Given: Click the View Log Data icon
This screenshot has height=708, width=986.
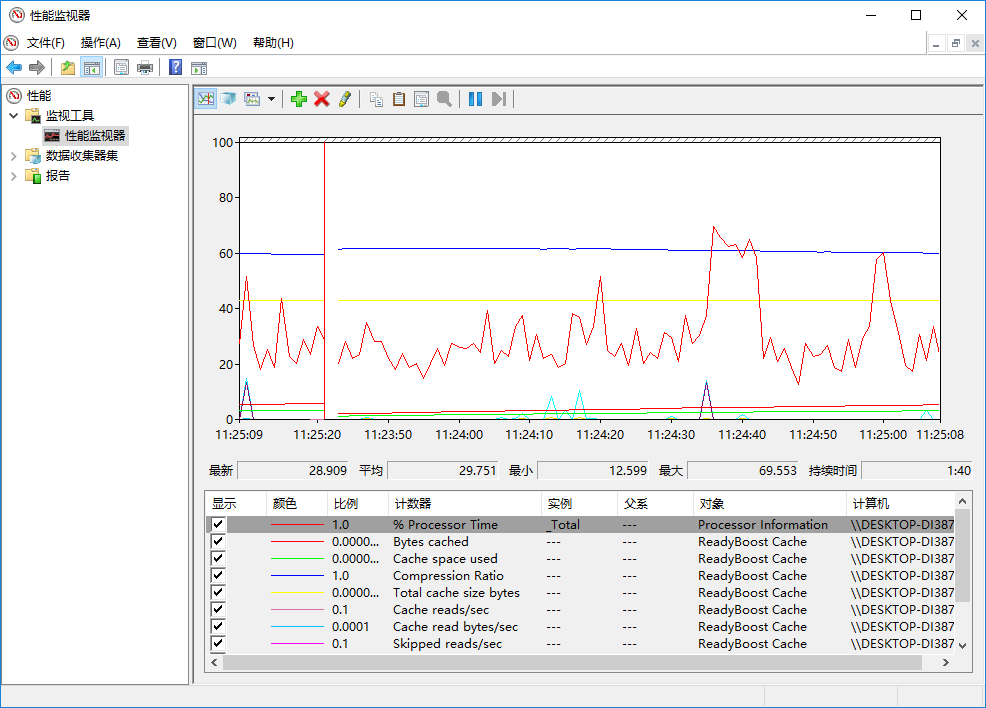Looking at the screenshot, I should (229, 99).
